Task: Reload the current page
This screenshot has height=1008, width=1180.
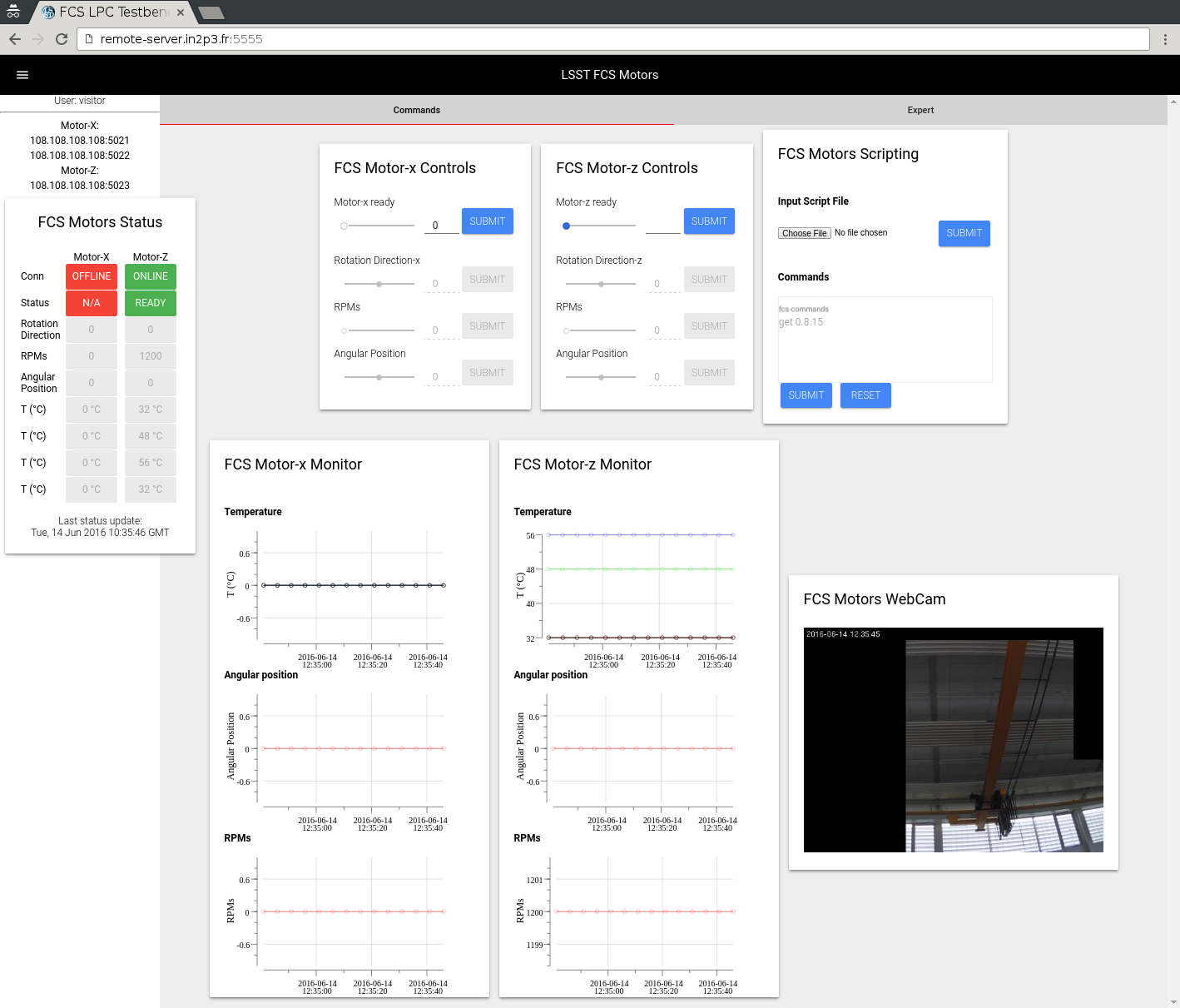Action: [x=62, y=39]
